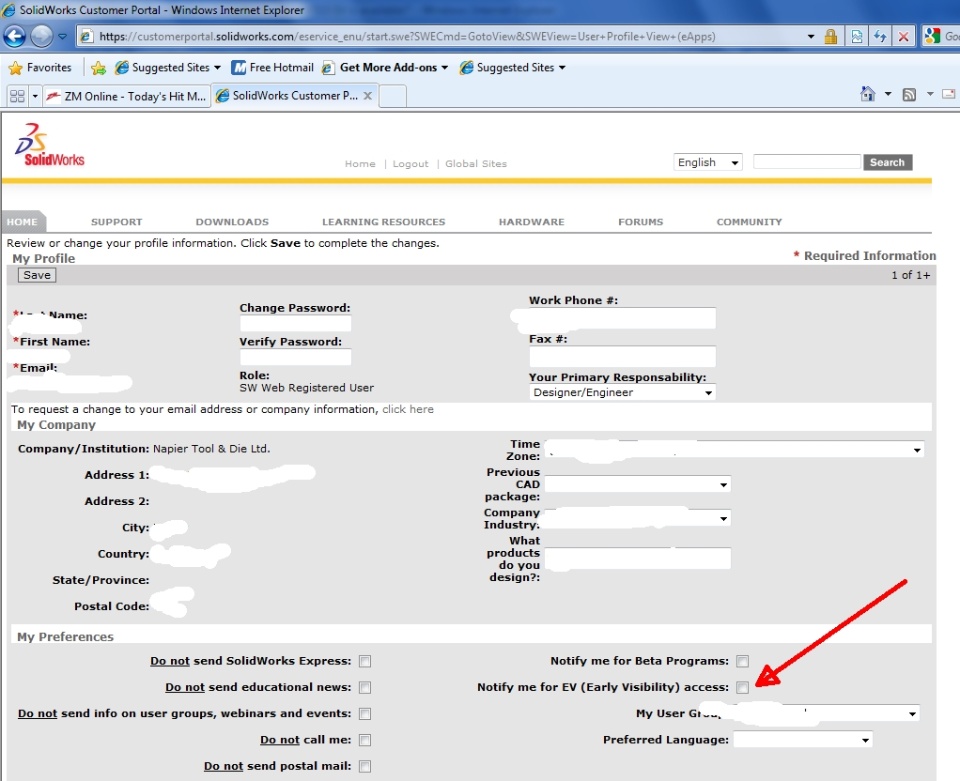Click the SolidWorks logo

[x=50, y=145]
